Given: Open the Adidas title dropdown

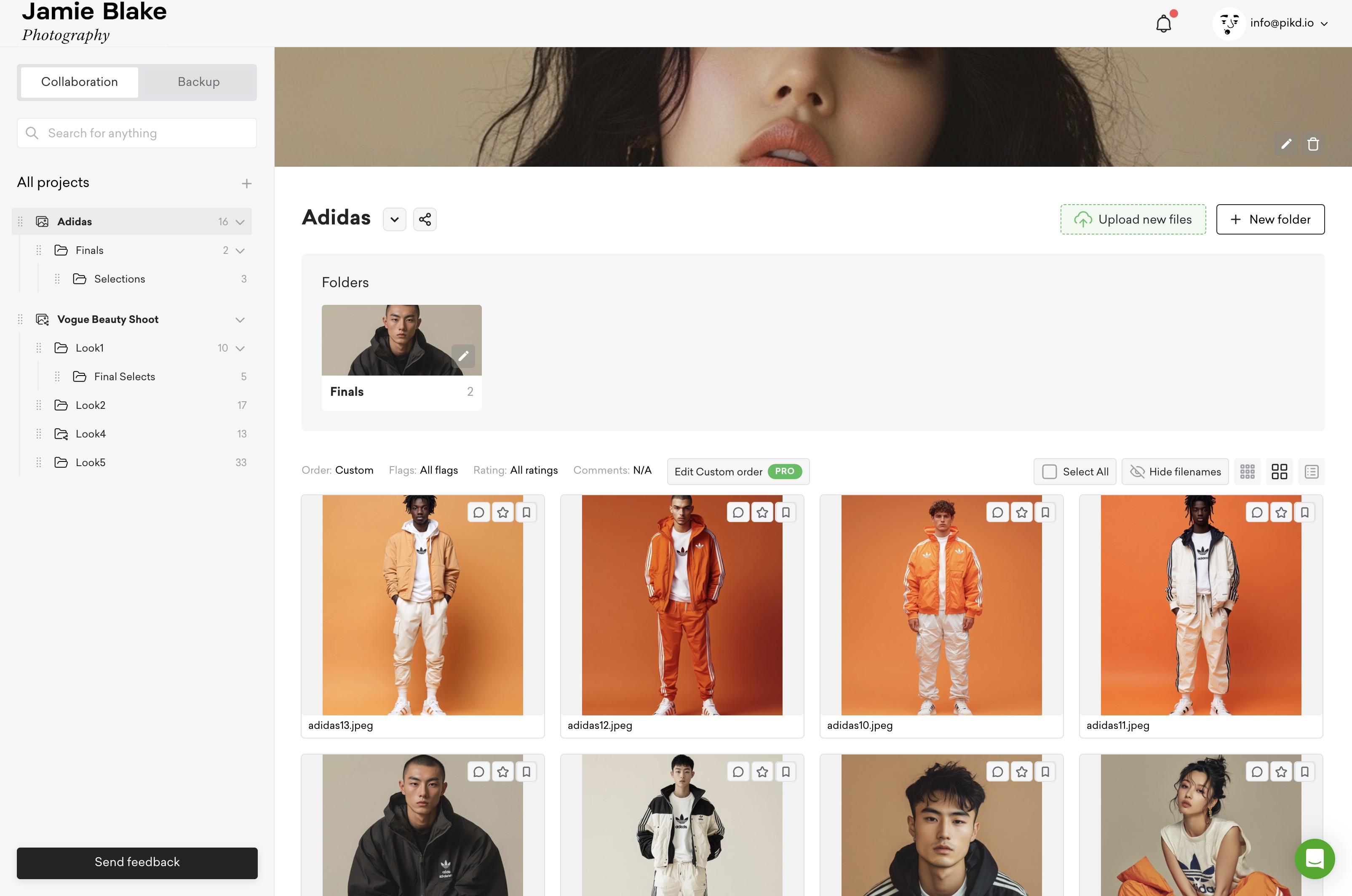Looking at the screenshot, I should coord(394,219).
